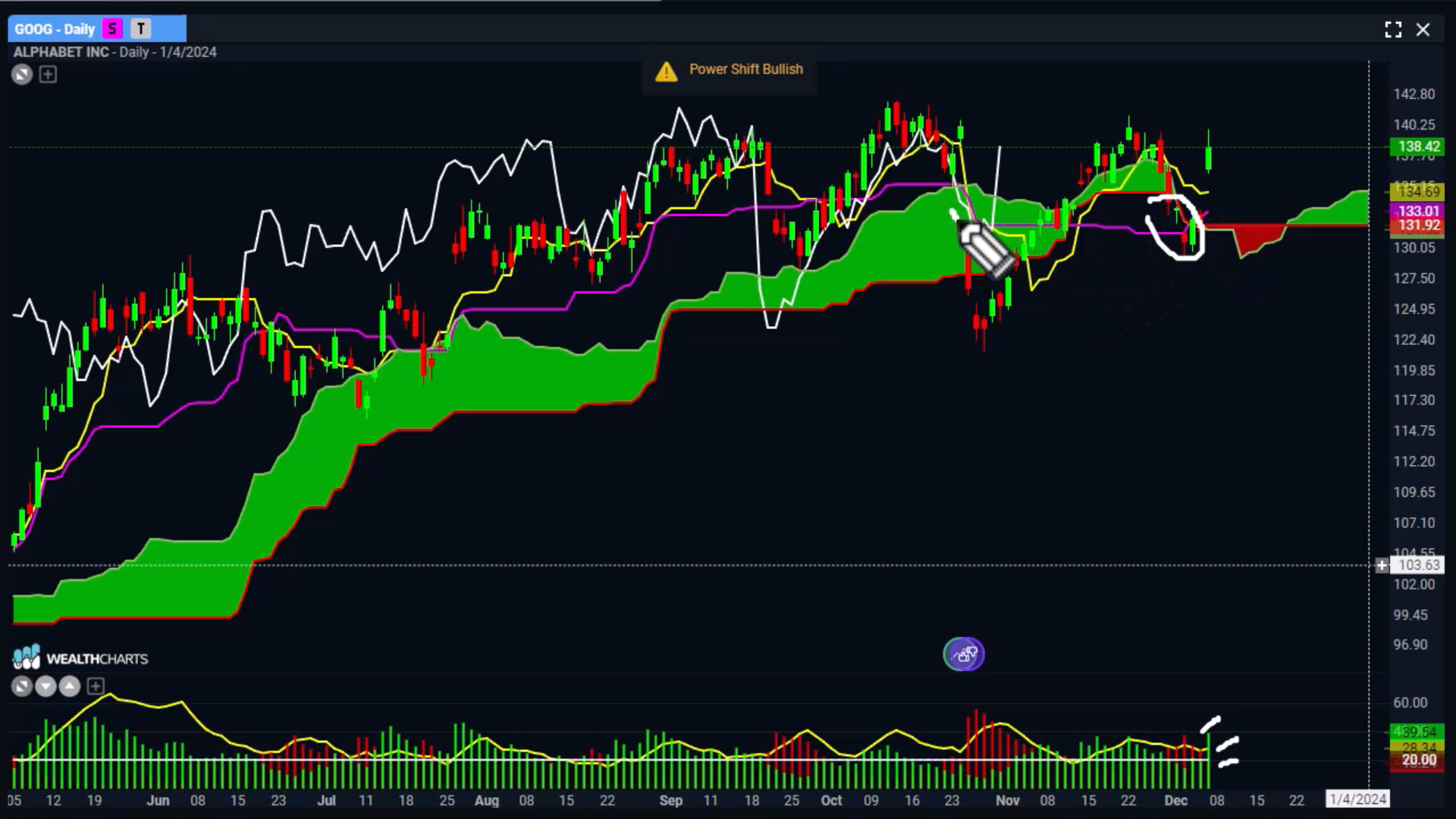Screen dimensions: 1456x819
Task: Maximize the main price pane
Action: tap(22, 74)
